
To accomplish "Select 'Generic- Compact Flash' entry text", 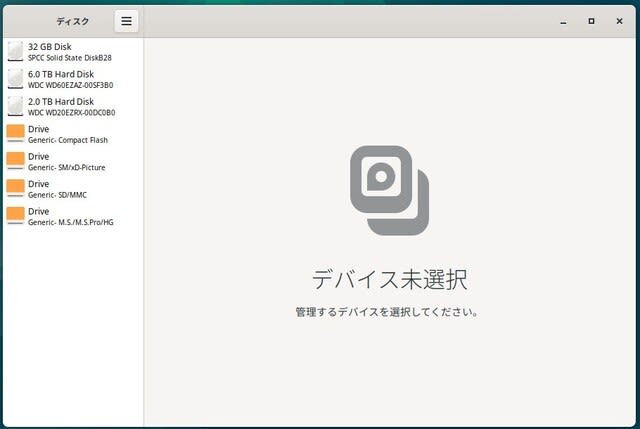I will [68, 140].
